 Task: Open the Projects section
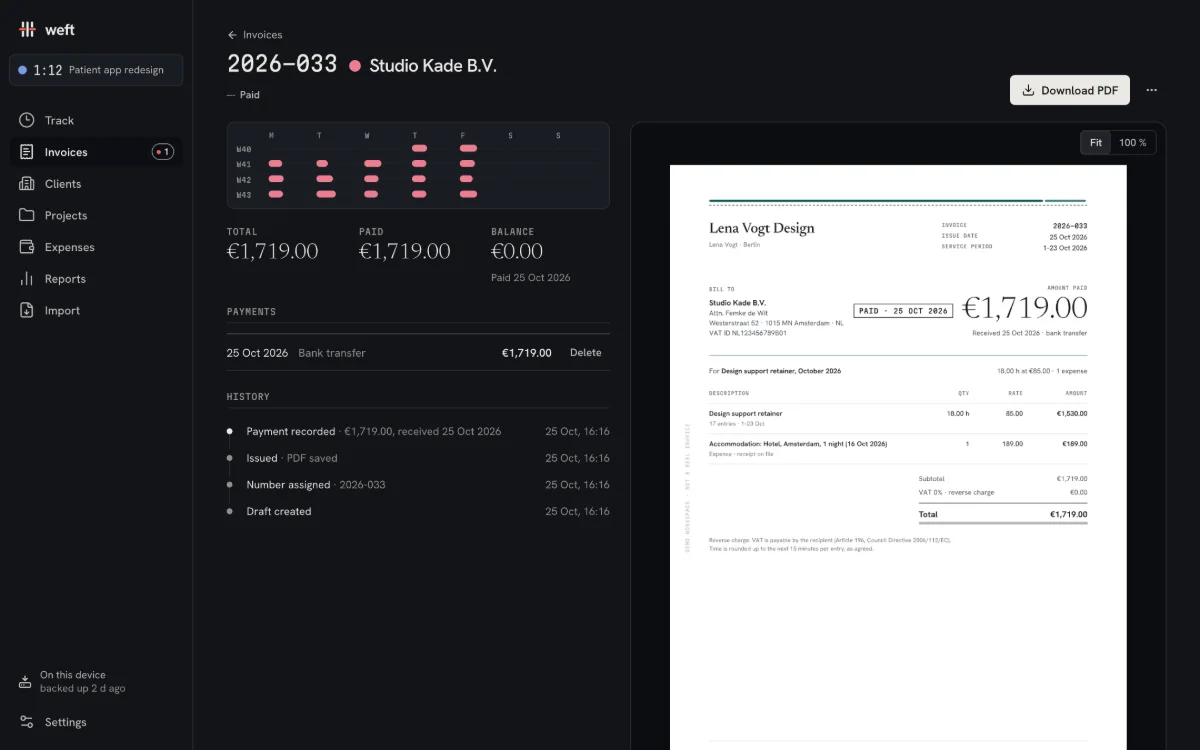(96, 215)
